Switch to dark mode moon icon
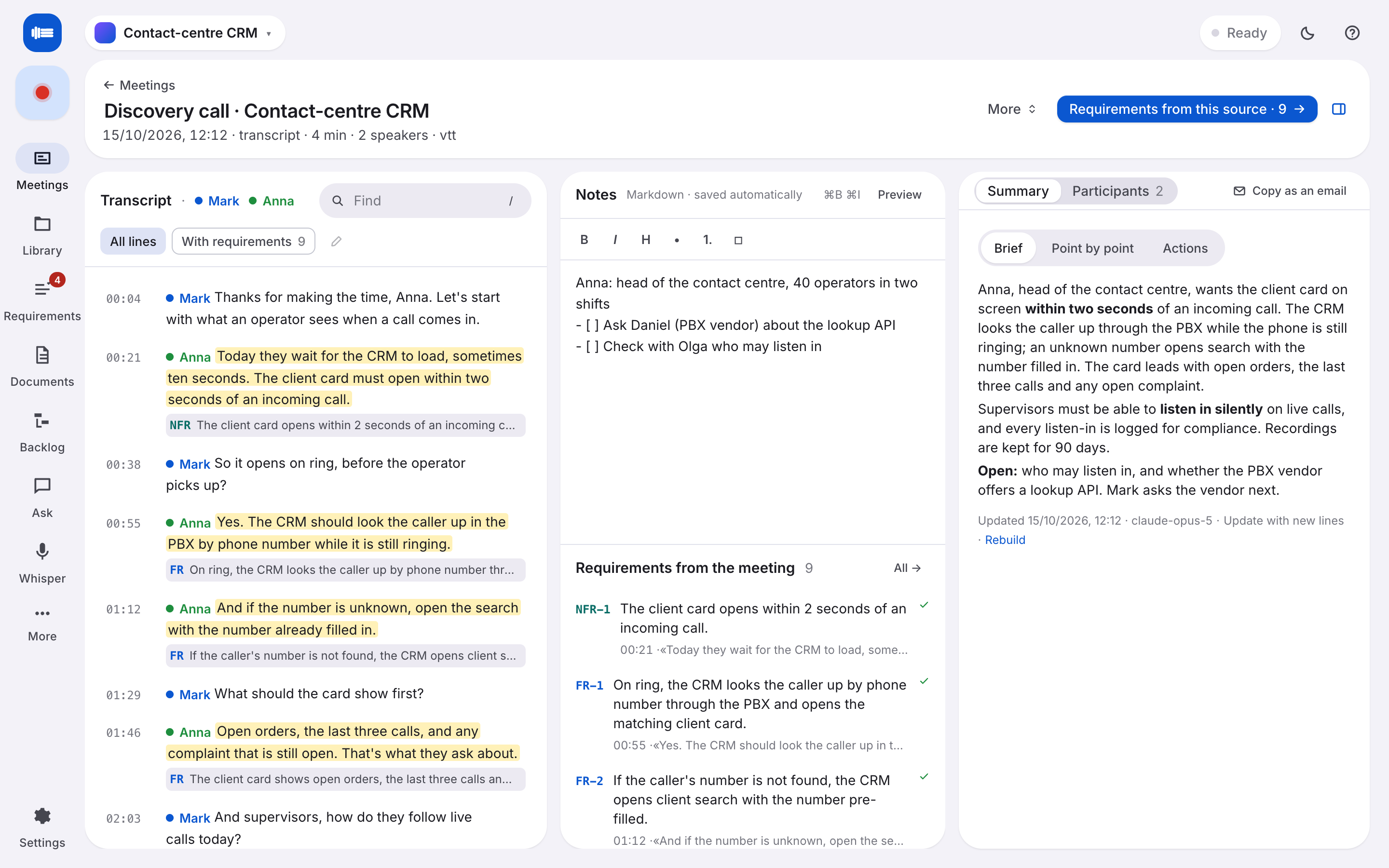 pos(1307,33)
